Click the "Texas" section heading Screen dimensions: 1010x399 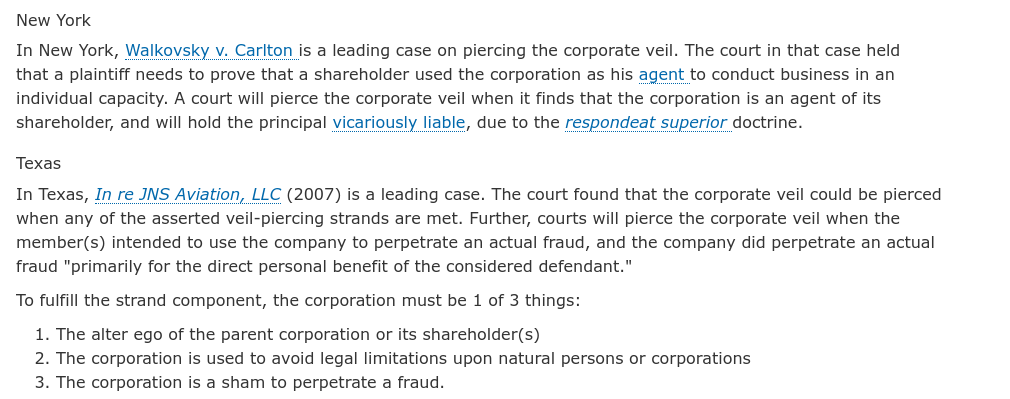click(39, 164)
